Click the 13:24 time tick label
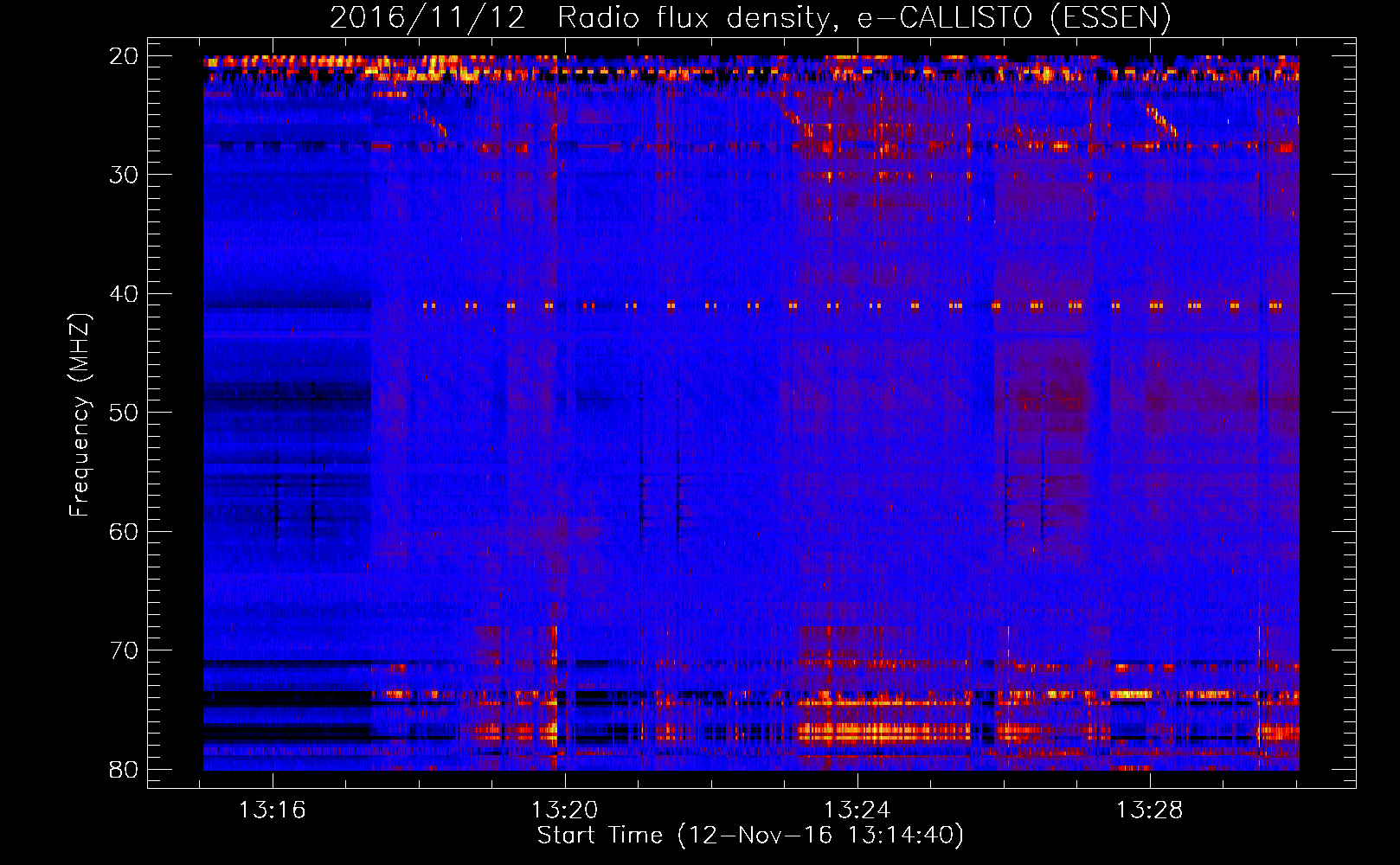This screenshot has height=865, width=1400. [x=857, y=811]
